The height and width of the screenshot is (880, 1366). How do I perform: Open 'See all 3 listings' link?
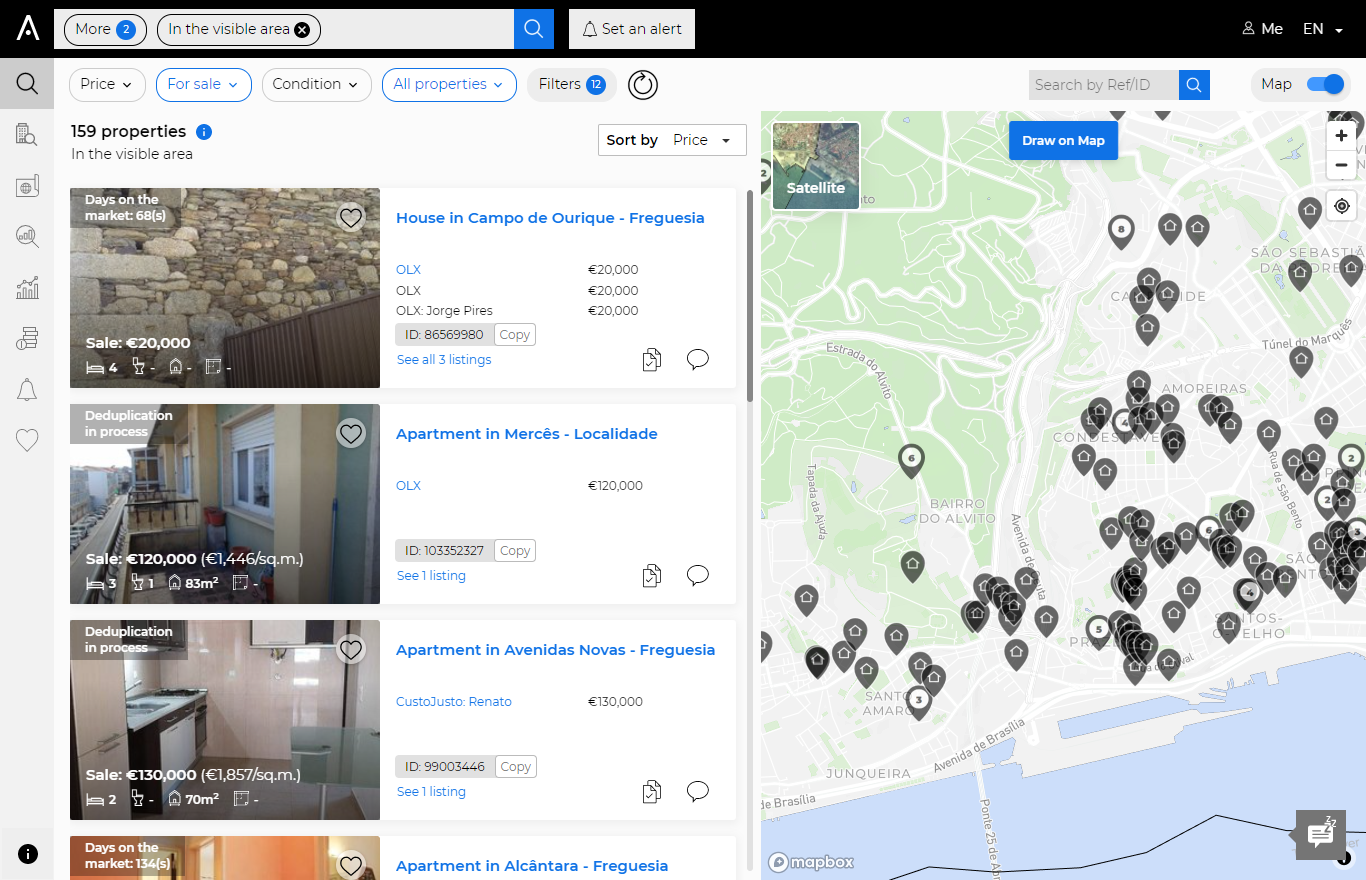(444, 360)
